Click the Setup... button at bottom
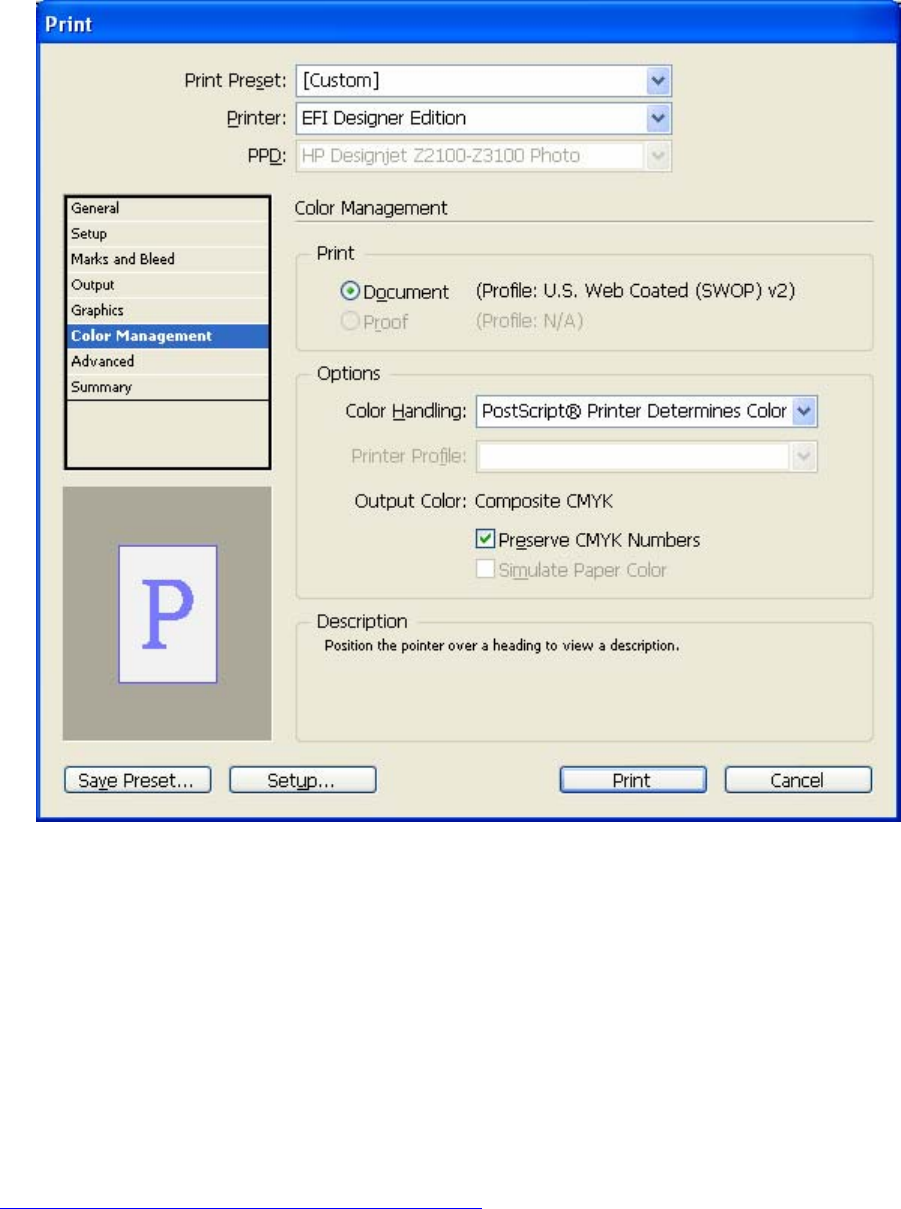 point(302,780)
